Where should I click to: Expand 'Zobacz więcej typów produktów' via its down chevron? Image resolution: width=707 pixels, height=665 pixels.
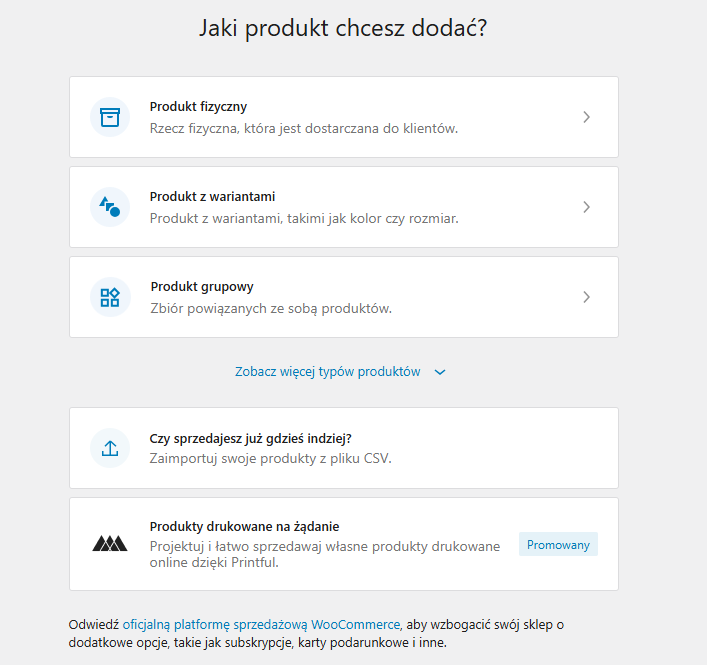440,372
